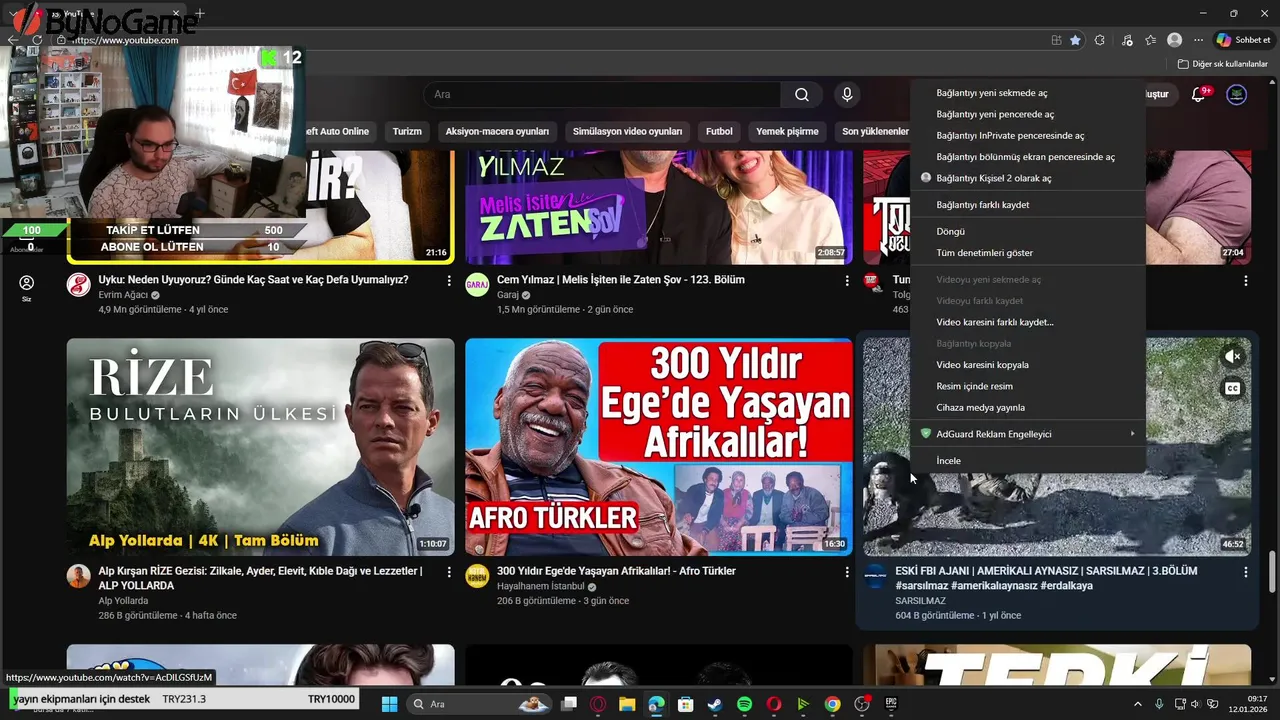Toggle captions on the SARSILMAZ preview
Image resolution: width=1280 pixels, height=720 pixels.
[1232, 388]
